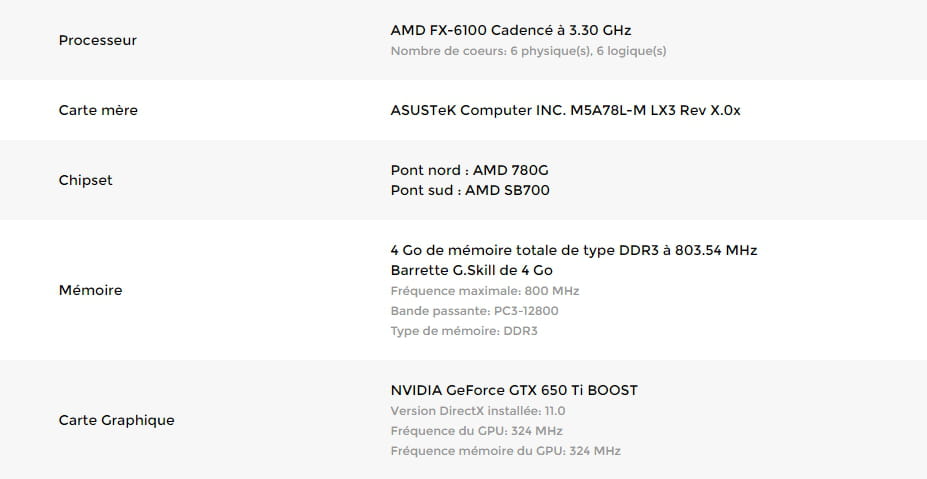This screenshot has height=479, width=927.
Task: Click the Fréquence mémoire du GPU line
Action: 505,451
